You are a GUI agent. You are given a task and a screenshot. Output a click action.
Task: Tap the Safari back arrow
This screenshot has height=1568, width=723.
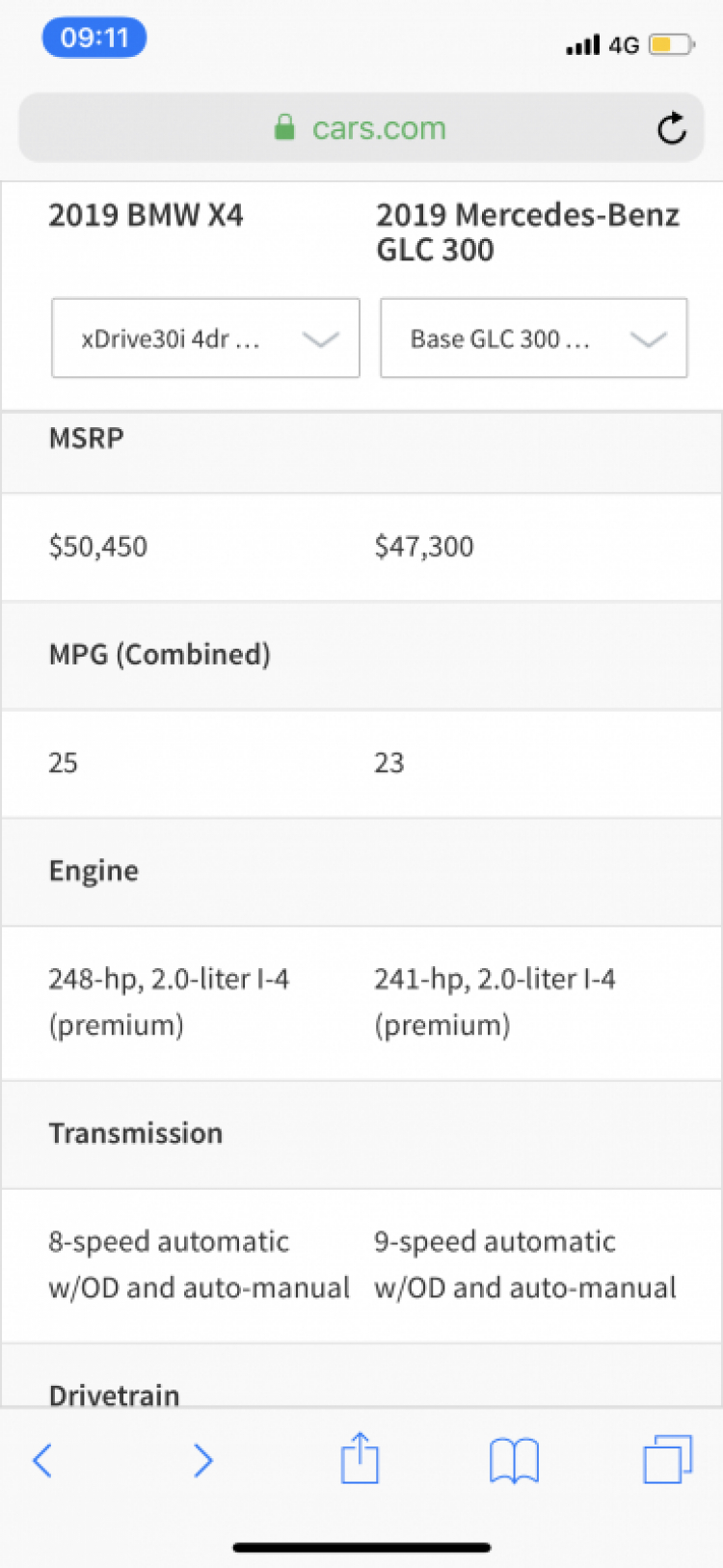pos(42,1460)
